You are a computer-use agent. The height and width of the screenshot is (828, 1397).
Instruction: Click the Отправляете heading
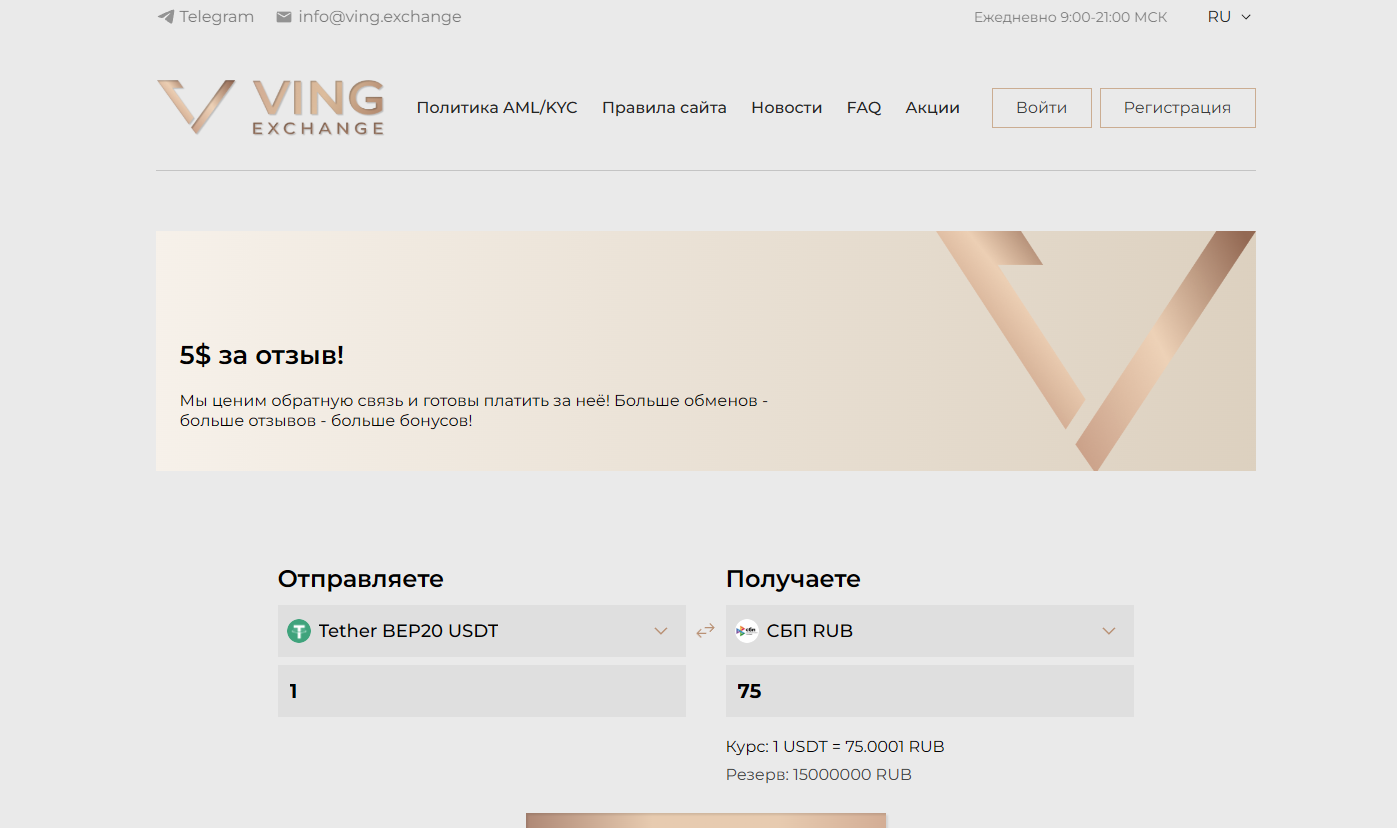point(361,579)
